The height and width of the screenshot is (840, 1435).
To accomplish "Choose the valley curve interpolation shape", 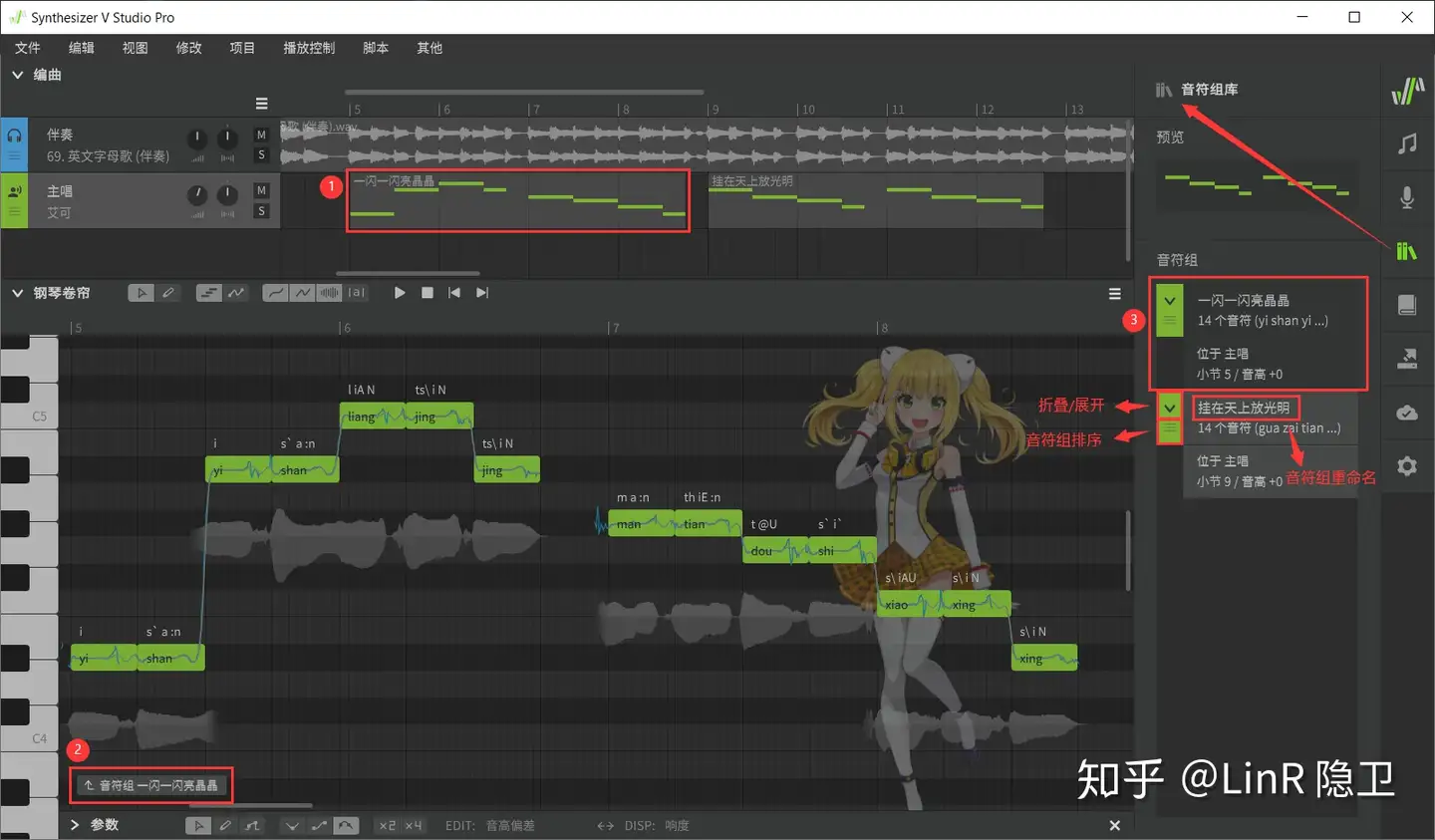I will tap(292, 825).
